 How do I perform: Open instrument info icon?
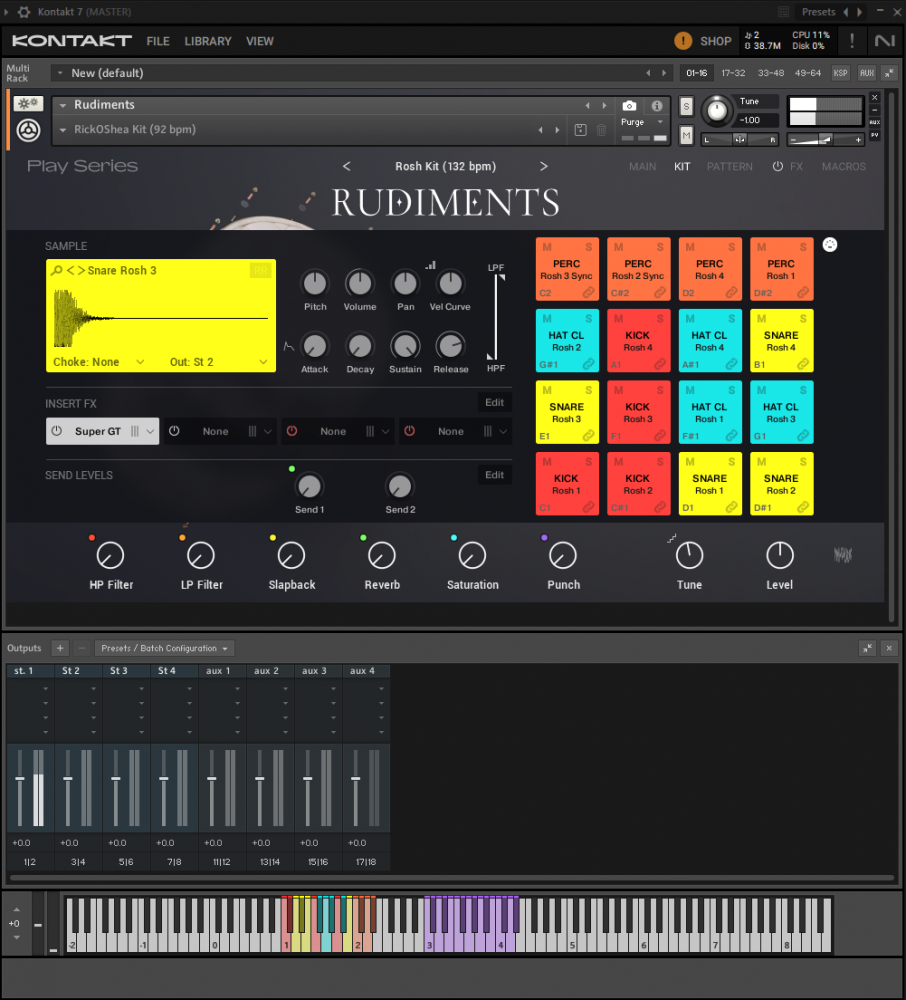657,106
